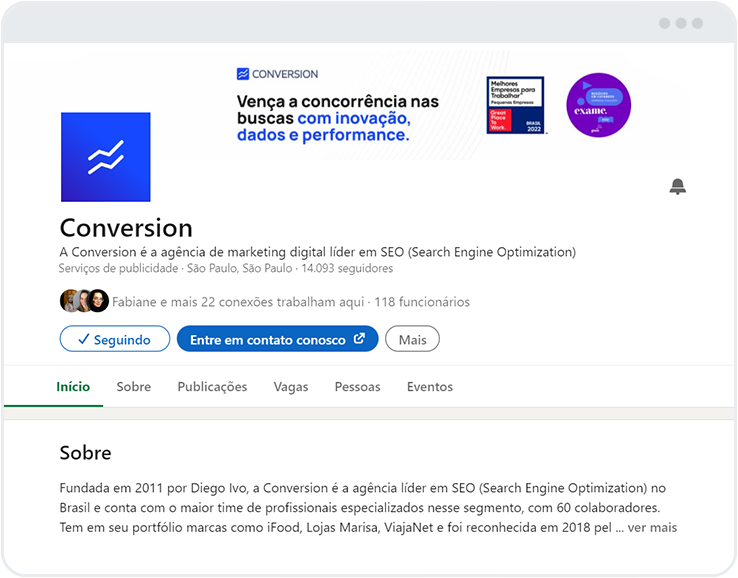Go to the Vagas tab
This screenshot has width=738, height=578.
click(x=291, y=387)
